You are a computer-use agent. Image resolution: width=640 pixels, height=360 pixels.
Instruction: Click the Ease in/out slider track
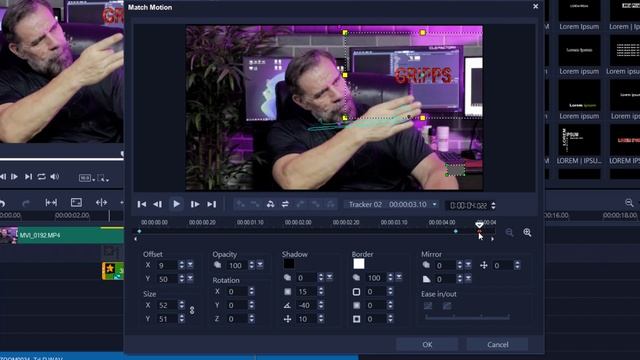tap(467, 317)
